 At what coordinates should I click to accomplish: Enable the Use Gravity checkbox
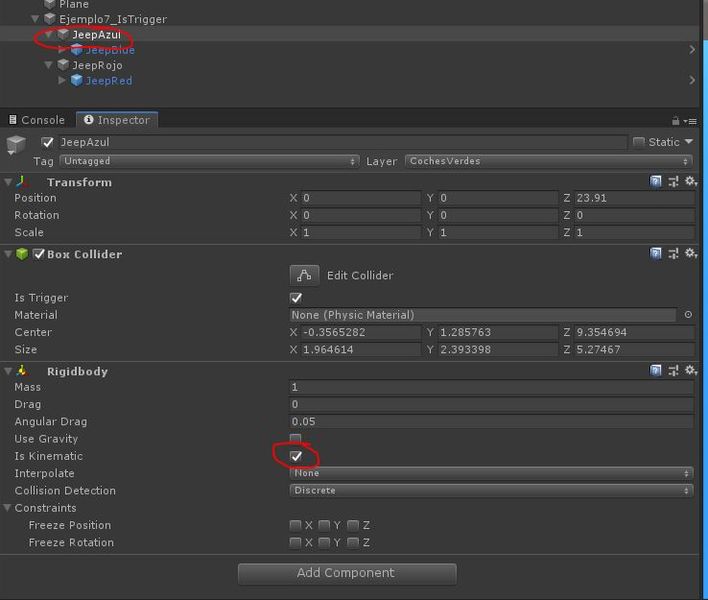click(x=295, y=438)
